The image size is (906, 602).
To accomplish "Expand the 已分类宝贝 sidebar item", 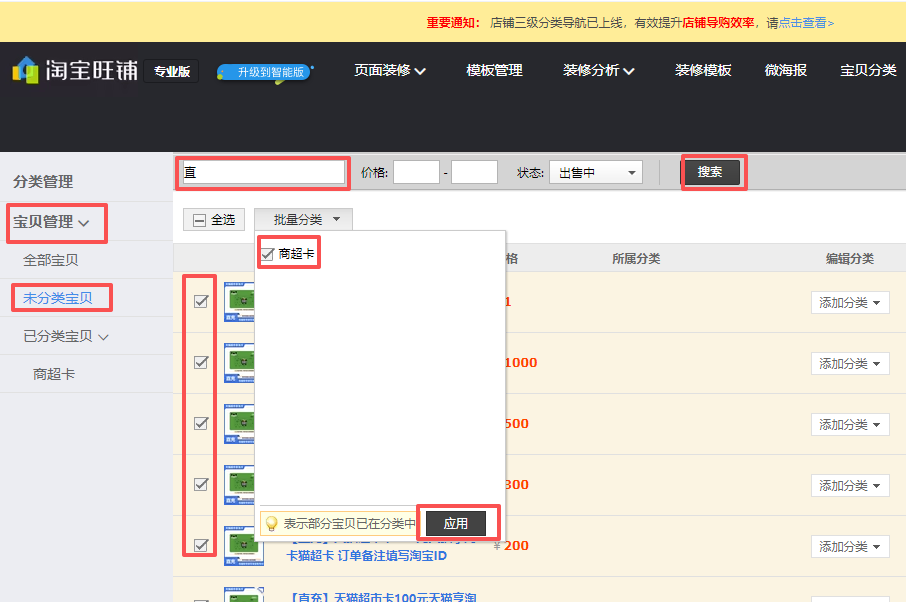I will (x=66, y=336).
